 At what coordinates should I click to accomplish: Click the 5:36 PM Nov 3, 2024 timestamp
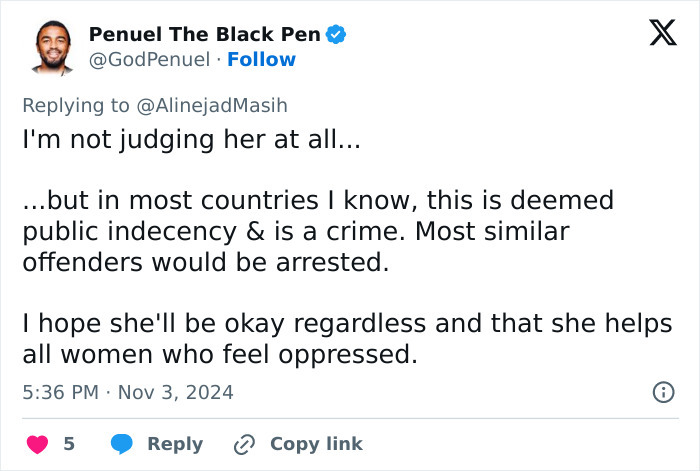coord(128,392)
